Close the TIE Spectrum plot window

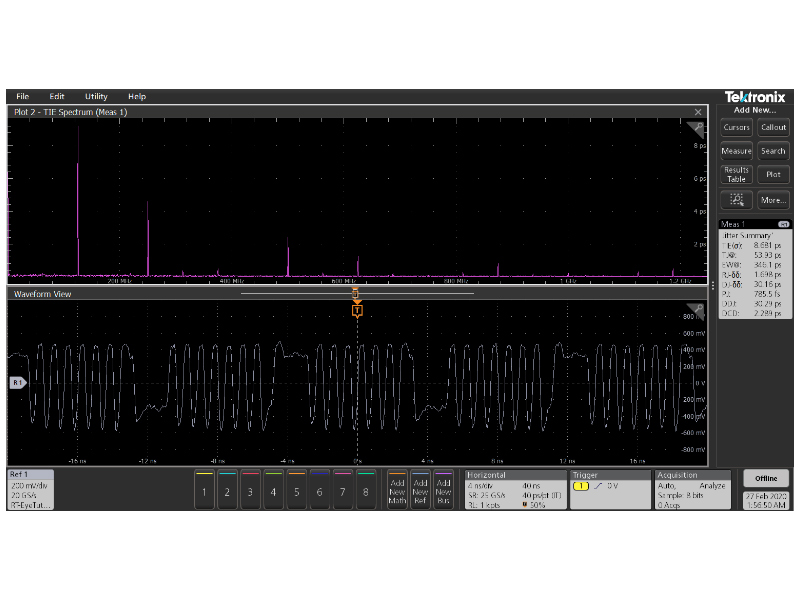(698, 112)
